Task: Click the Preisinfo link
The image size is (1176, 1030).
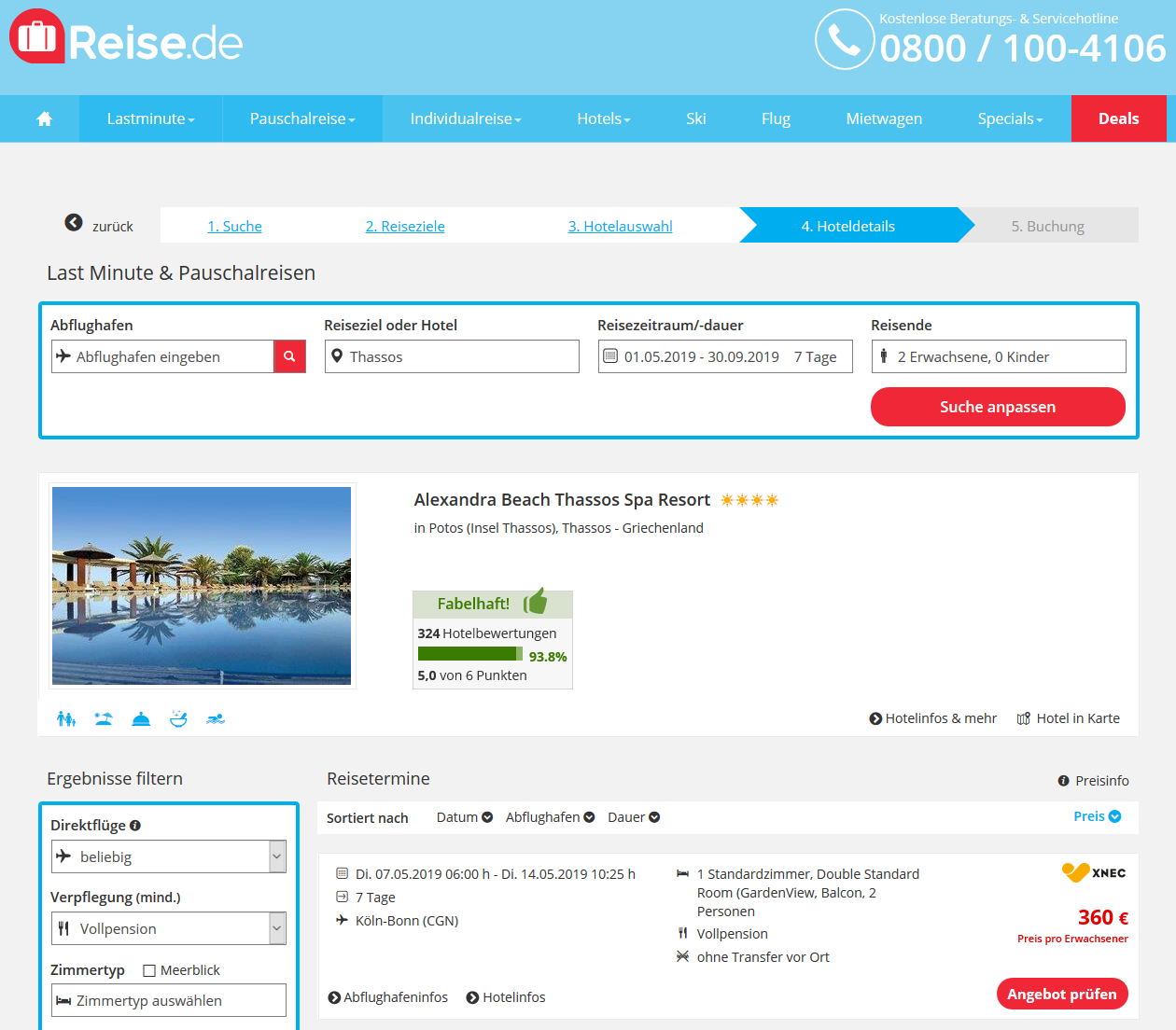Action: point(1093,781)
